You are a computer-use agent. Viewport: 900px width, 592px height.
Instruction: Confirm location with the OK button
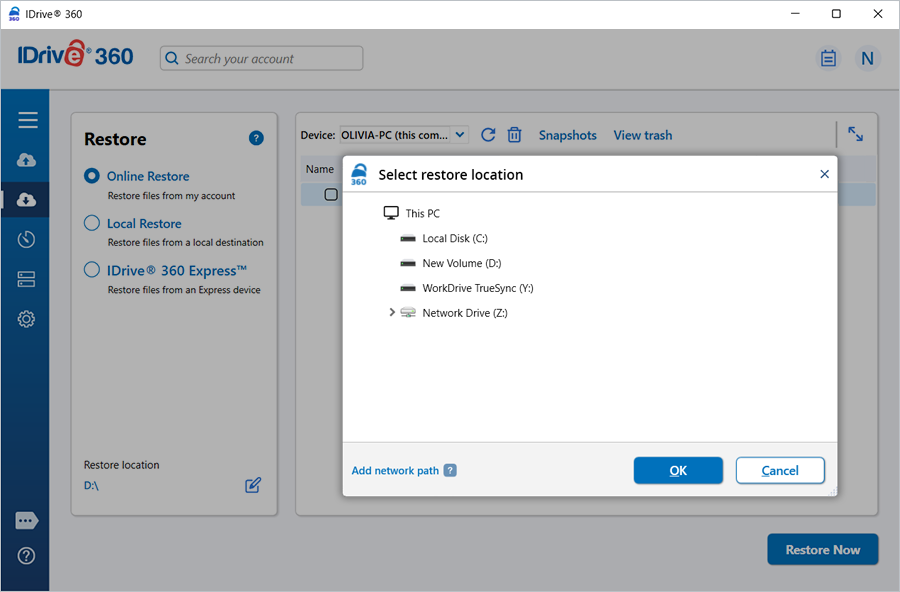click(678, 470)
